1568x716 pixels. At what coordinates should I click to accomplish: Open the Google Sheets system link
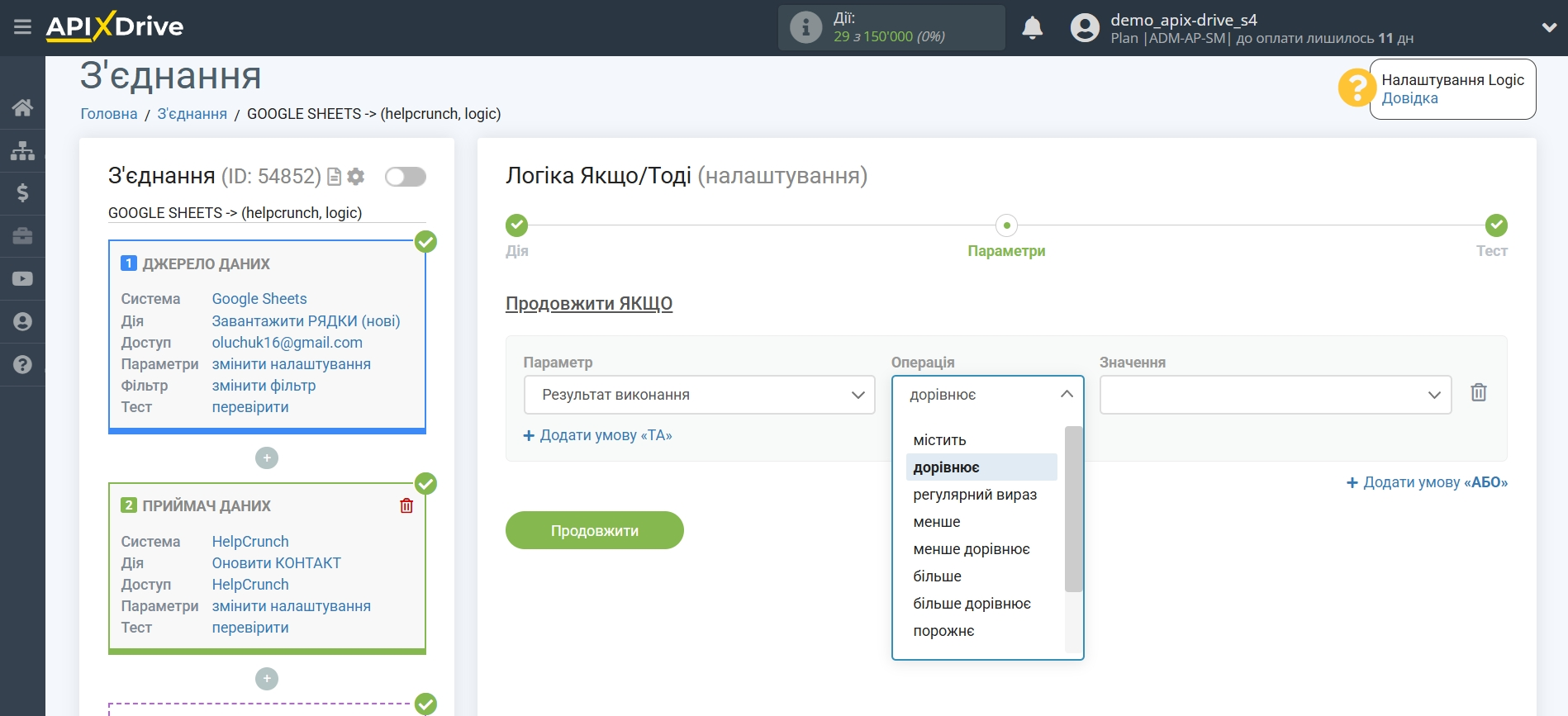pyautogui.click(x=259, y=299)
